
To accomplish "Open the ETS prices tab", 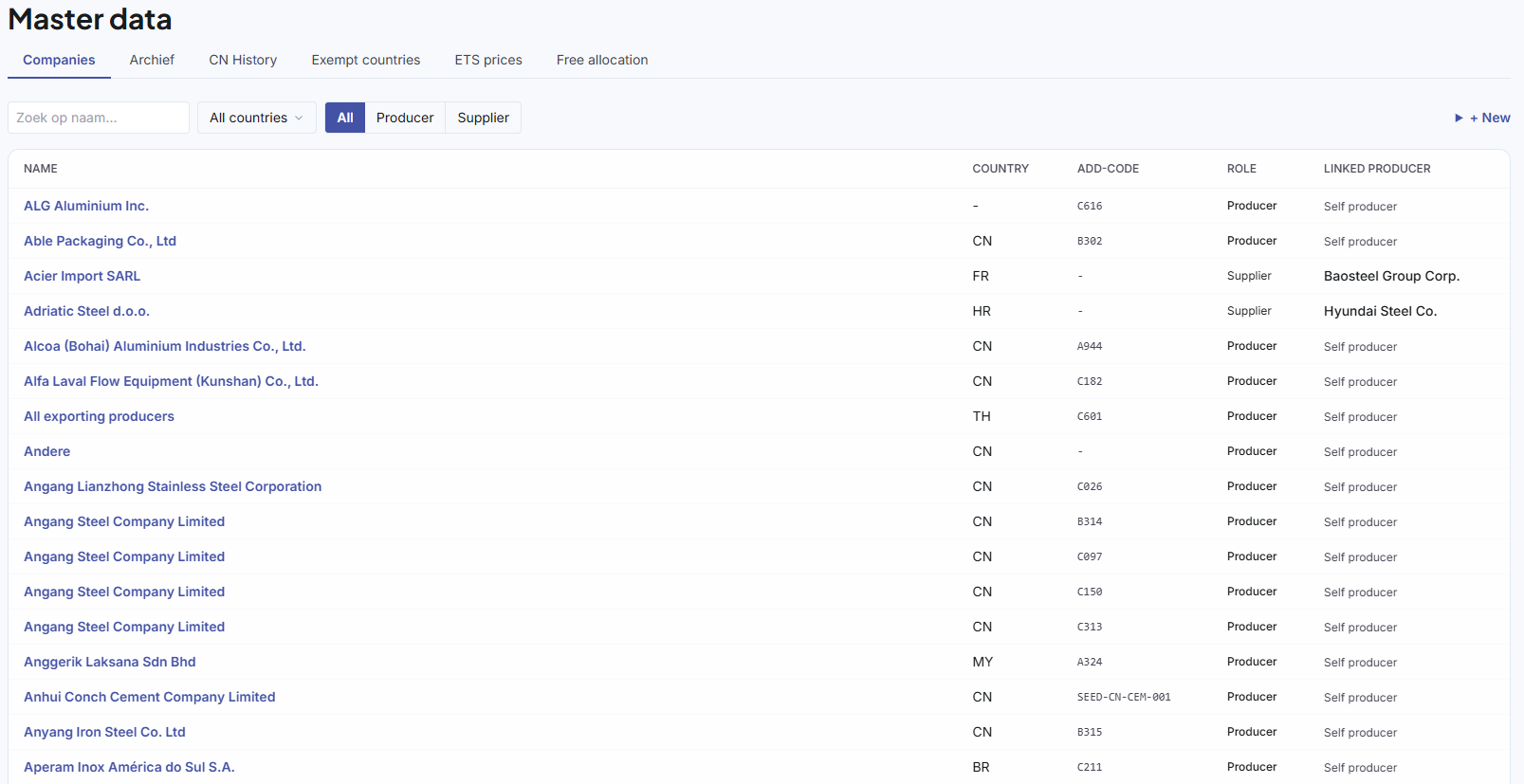I will click(x=488, y=60).
